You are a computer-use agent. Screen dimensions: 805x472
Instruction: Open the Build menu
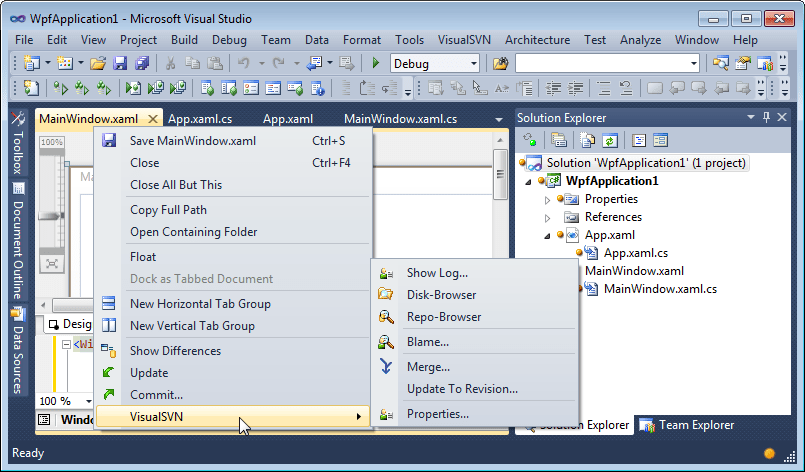tap(184, 40)
